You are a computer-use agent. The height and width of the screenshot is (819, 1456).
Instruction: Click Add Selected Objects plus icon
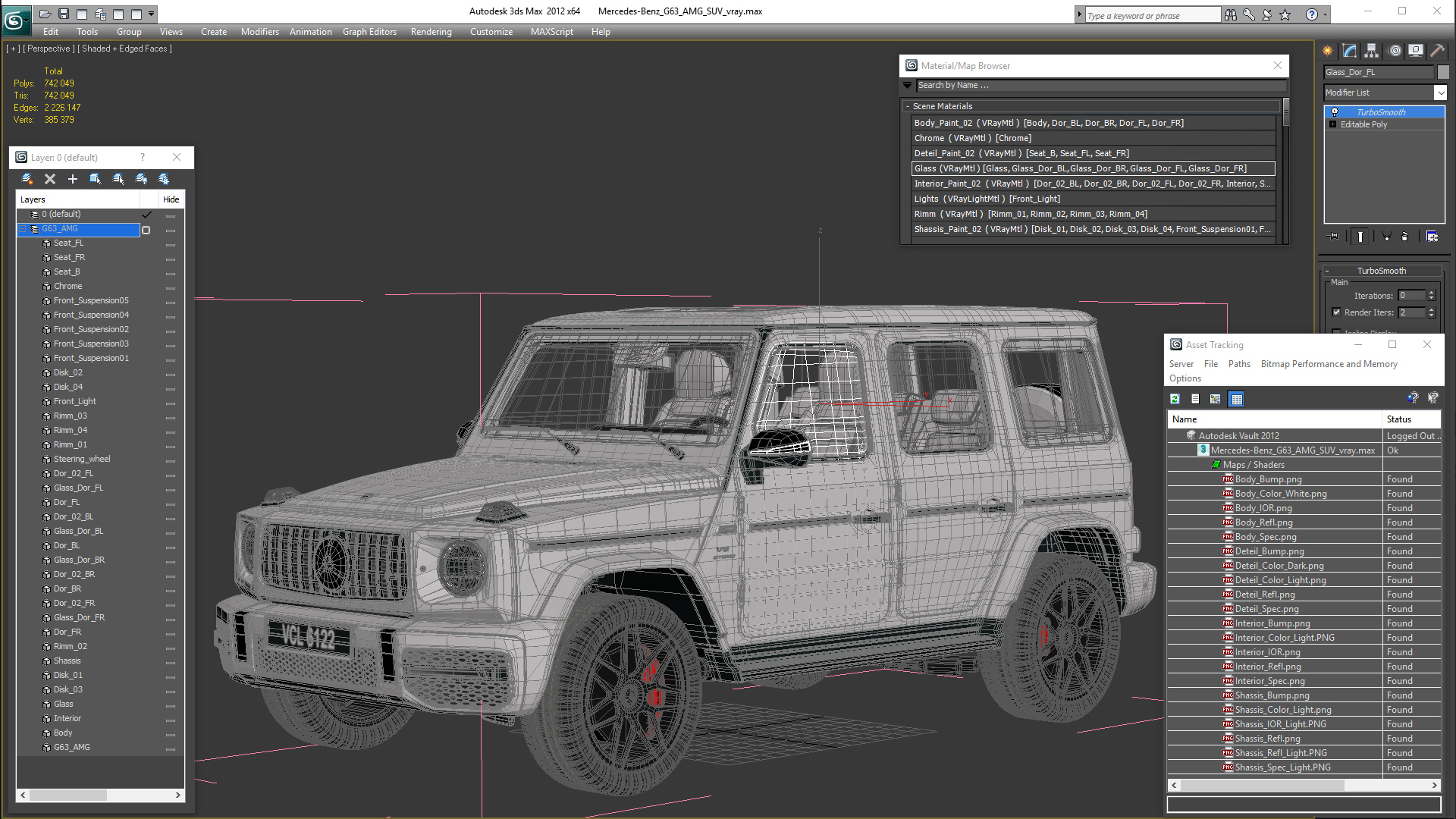(x=73, y=179)
